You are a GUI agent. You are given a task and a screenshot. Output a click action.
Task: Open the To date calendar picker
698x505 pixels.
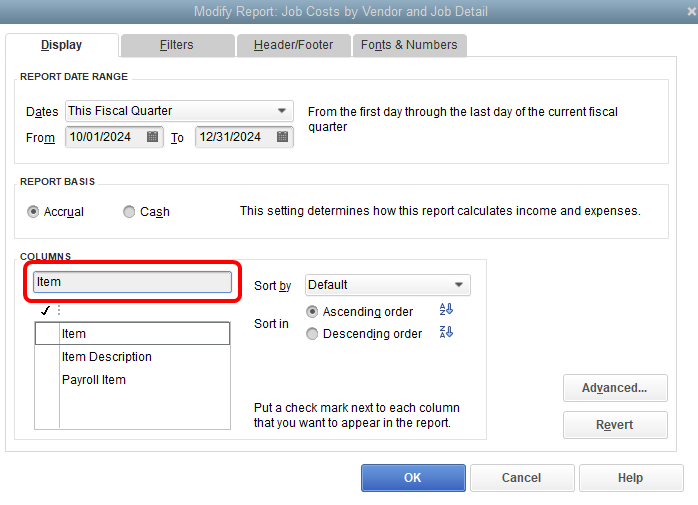pyautogui.click(x=282, y=137)
